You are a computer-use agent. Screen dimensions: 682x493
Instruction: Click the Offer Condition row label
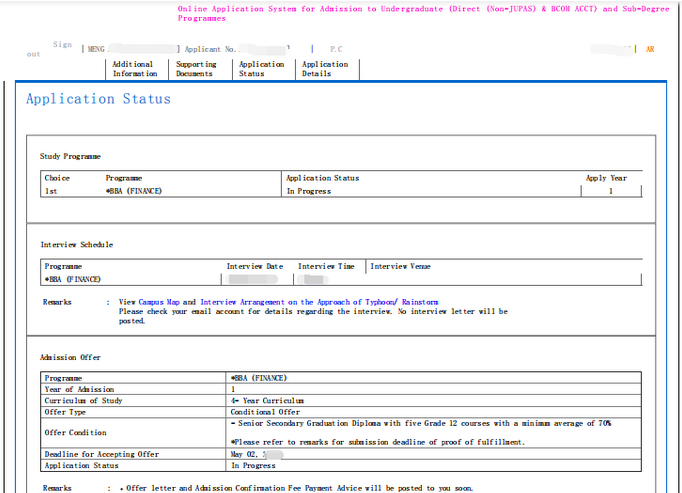tap(76, 432)
